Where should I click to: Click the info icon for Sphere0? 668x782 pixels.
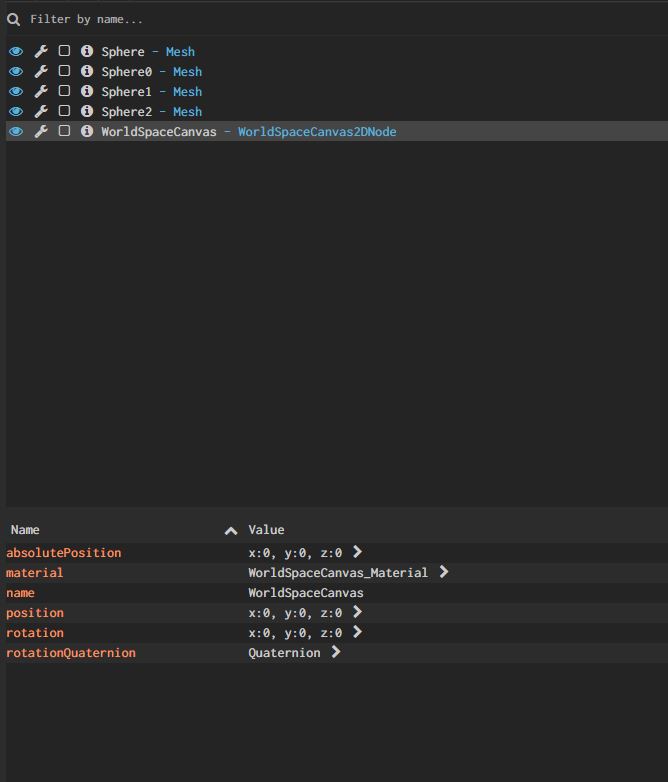pos(87,71)
